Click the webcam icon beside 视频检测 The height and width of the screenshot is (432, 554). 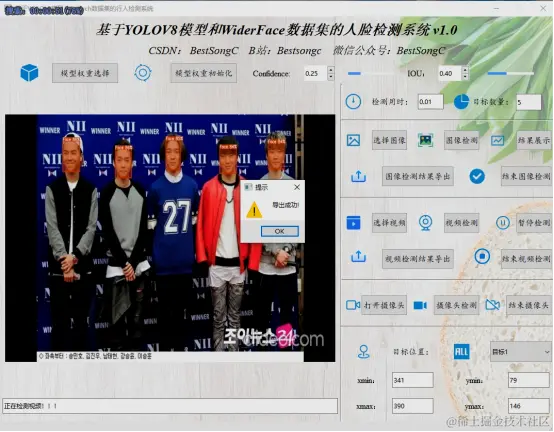click(x=425, y=223)
